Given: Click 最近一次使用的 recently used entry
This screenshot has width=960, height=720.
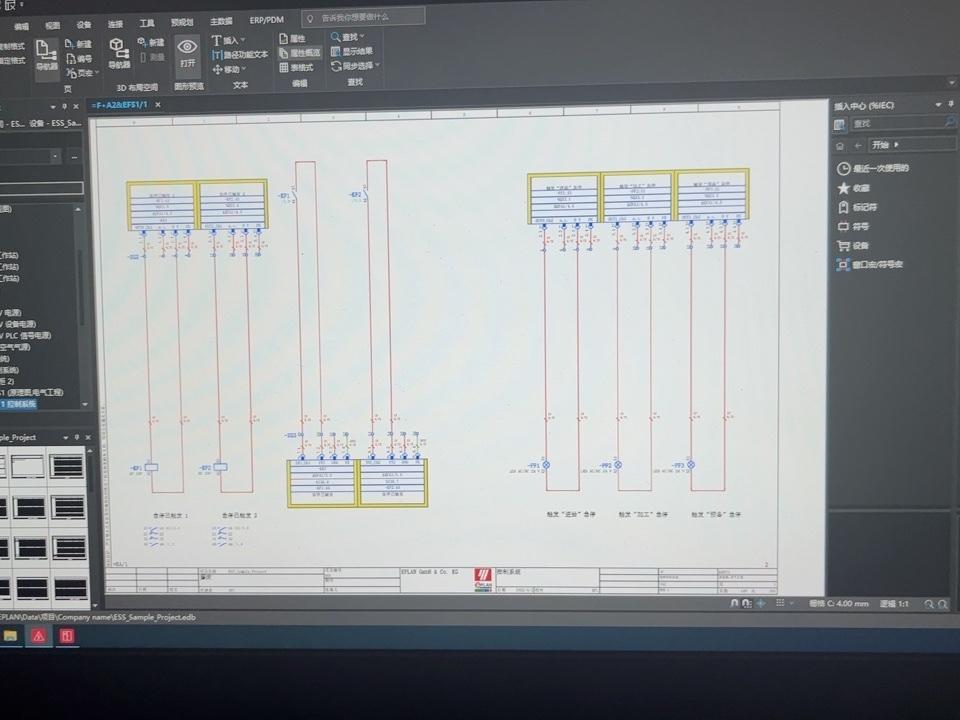Looking at the screenshot, I should pos(880,168).
